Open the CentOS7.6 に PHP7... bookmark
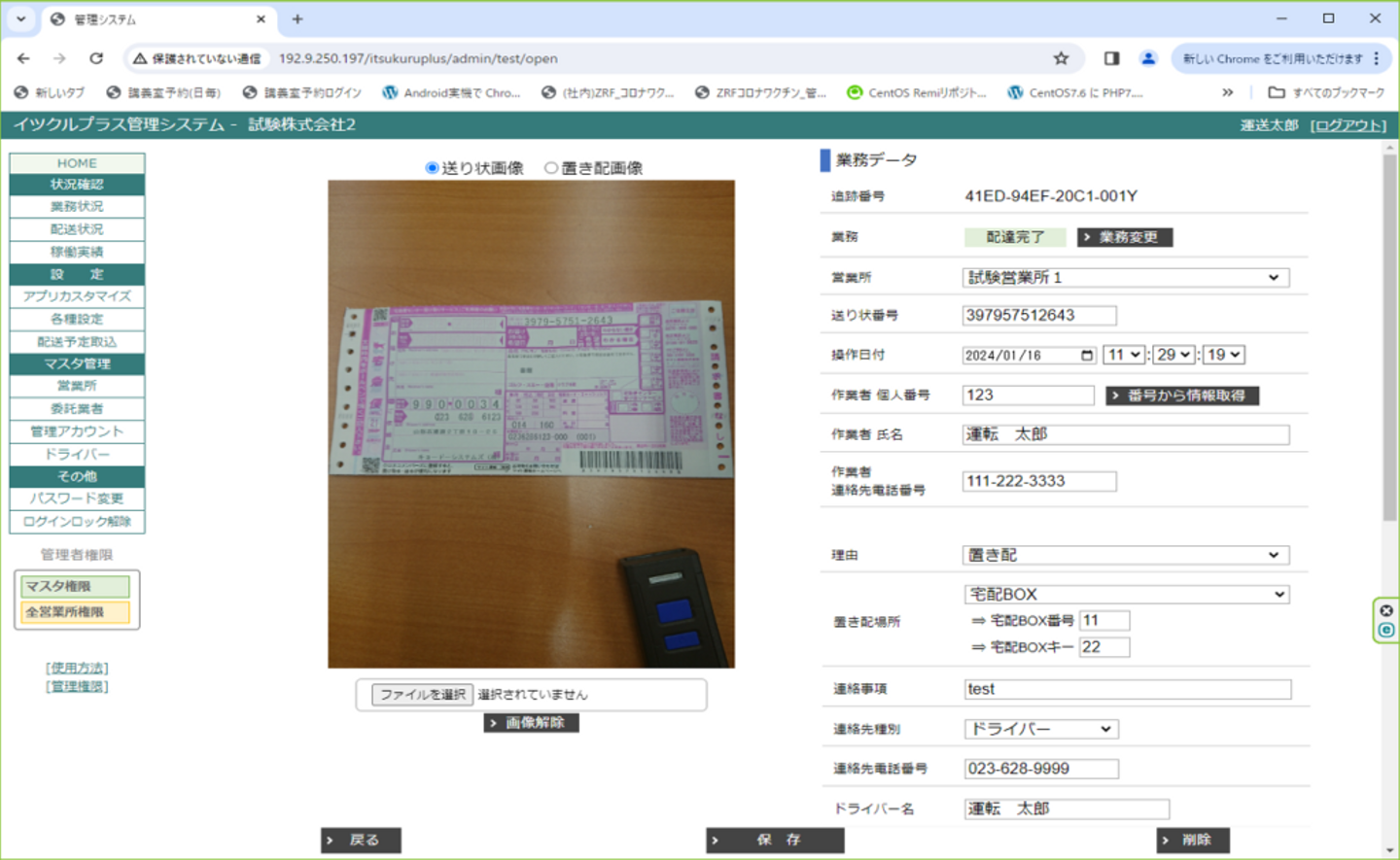Image resolution: width=1400 pixels, height=860 pixels. (1075, 92)
